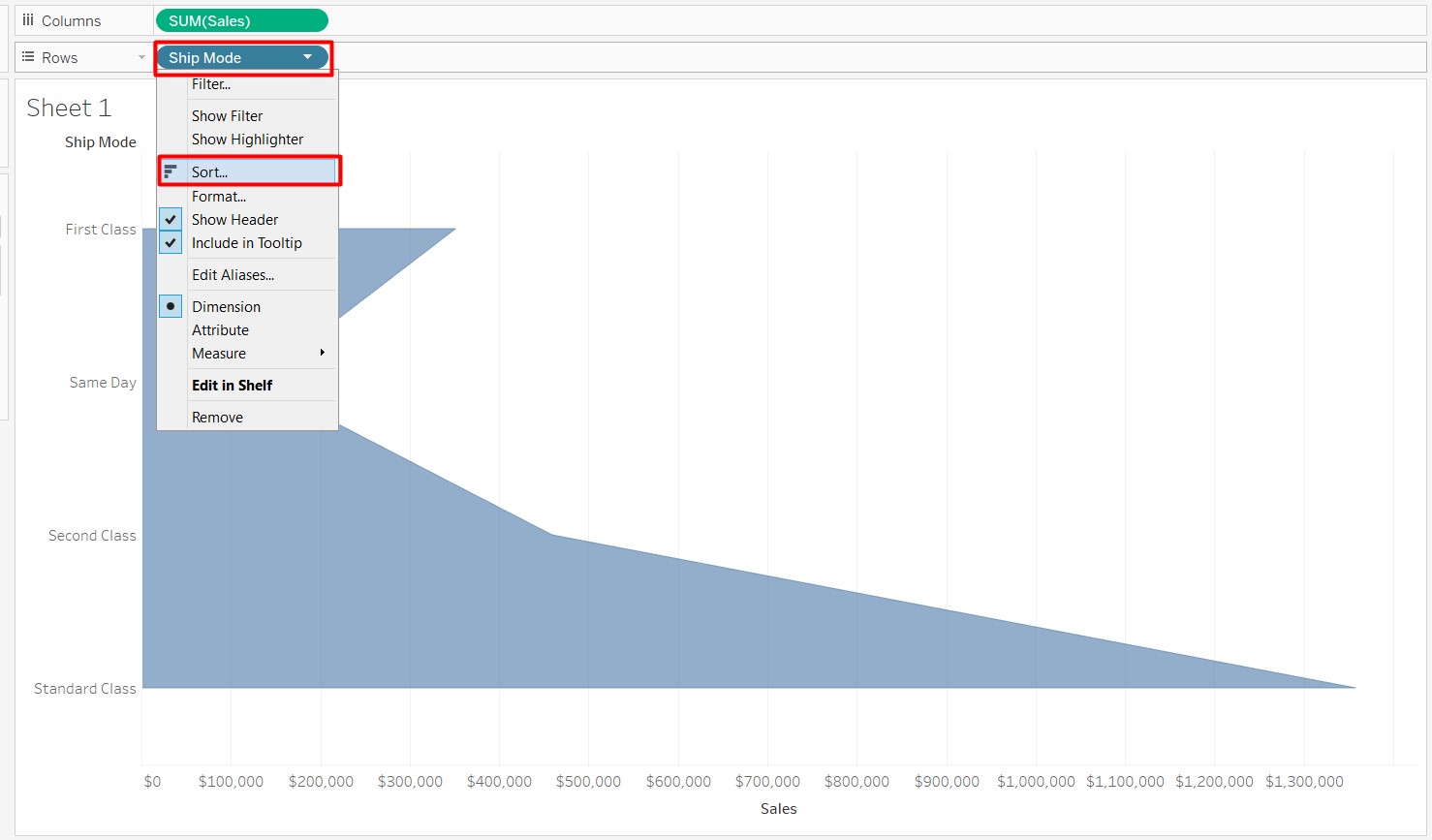Click the Sales axis title
1432x840 pixels.
pos(779,809)
